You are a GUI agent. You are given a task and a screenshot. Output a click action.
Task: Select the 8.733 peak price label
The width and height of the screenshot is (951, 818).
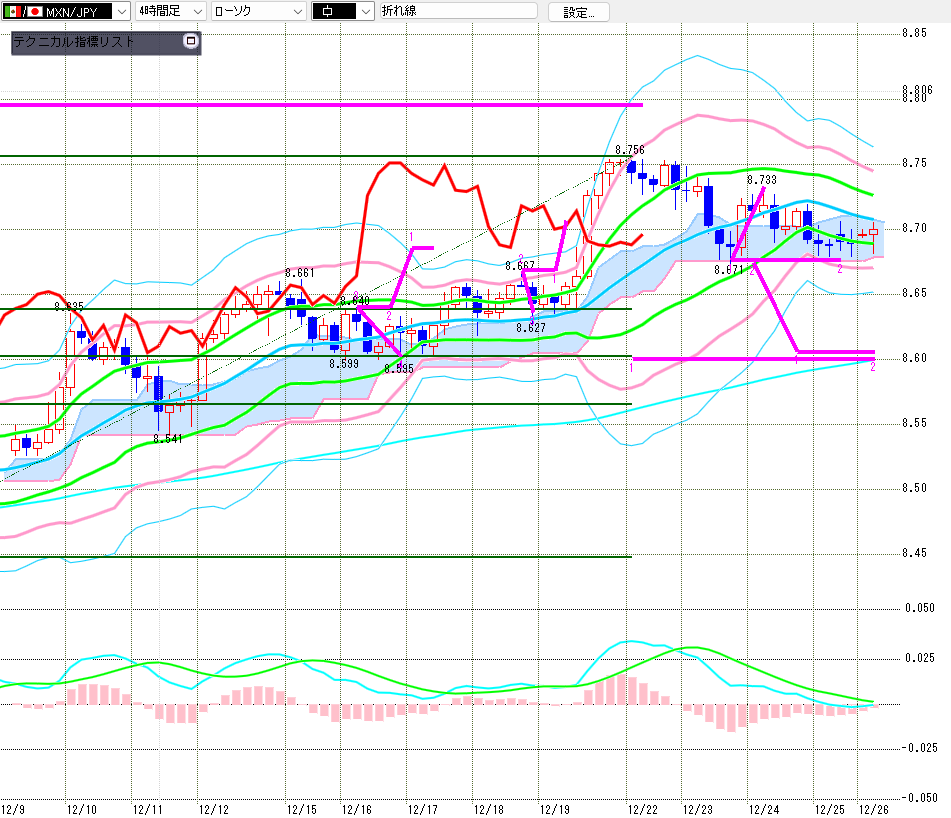click(x=762, y=180)
